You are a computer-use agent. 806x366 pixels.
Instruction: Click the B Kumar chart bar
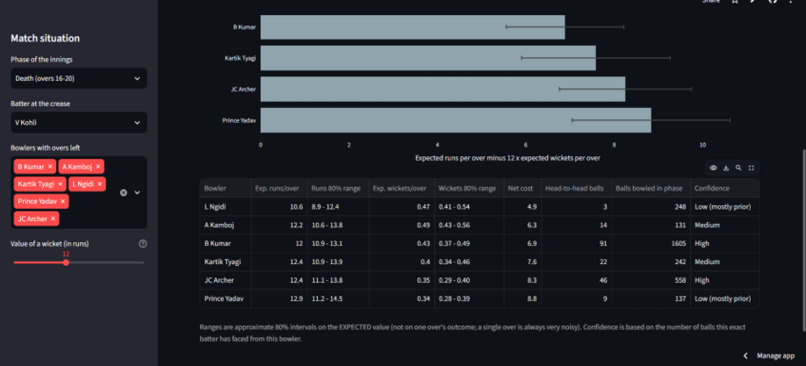point(412,27)
